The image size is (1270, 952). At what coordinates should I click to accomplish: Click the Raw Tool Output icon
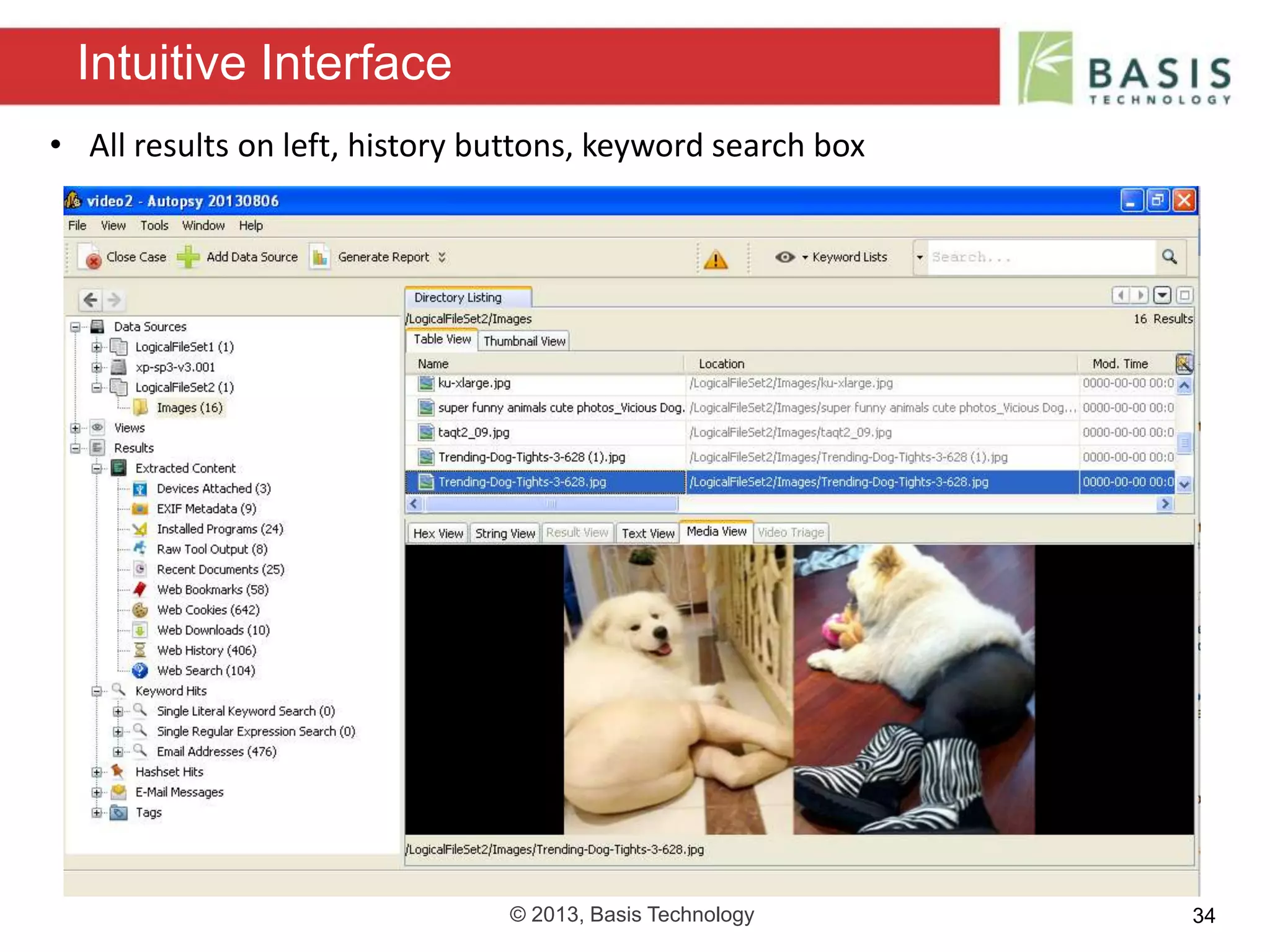[140, 549]
